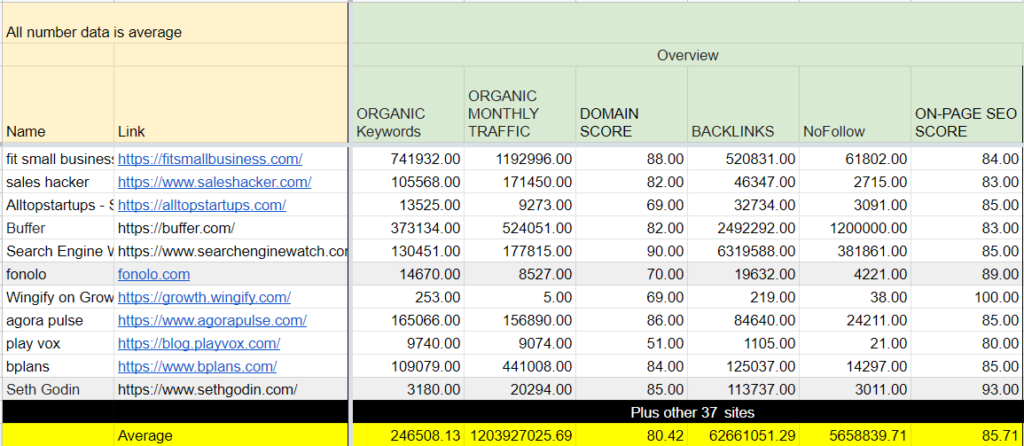This screenshot has width=1024, height=446.
Task: Select the Alltopstartups name cell
Action: point(57,205)
